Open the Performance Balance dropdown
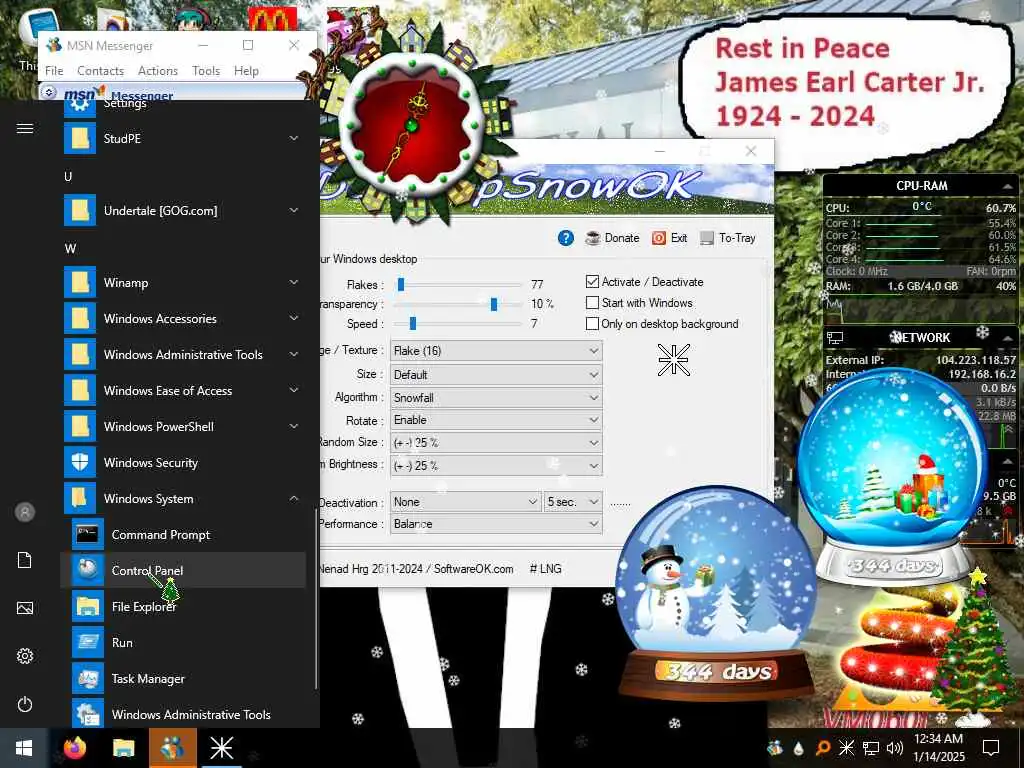The width and height of the screenshot is (1024, 768). pyautogui.click(x=496, y=524)
